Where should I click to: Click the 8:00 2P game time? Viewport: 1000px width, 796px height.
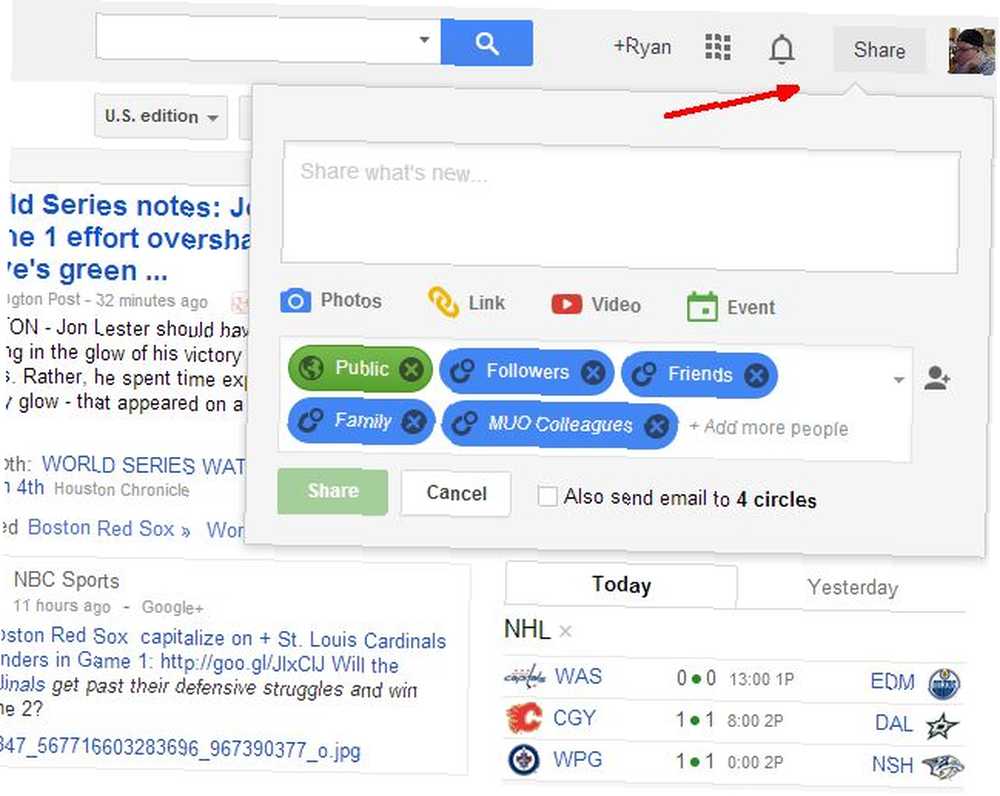(x=755, y=721)
